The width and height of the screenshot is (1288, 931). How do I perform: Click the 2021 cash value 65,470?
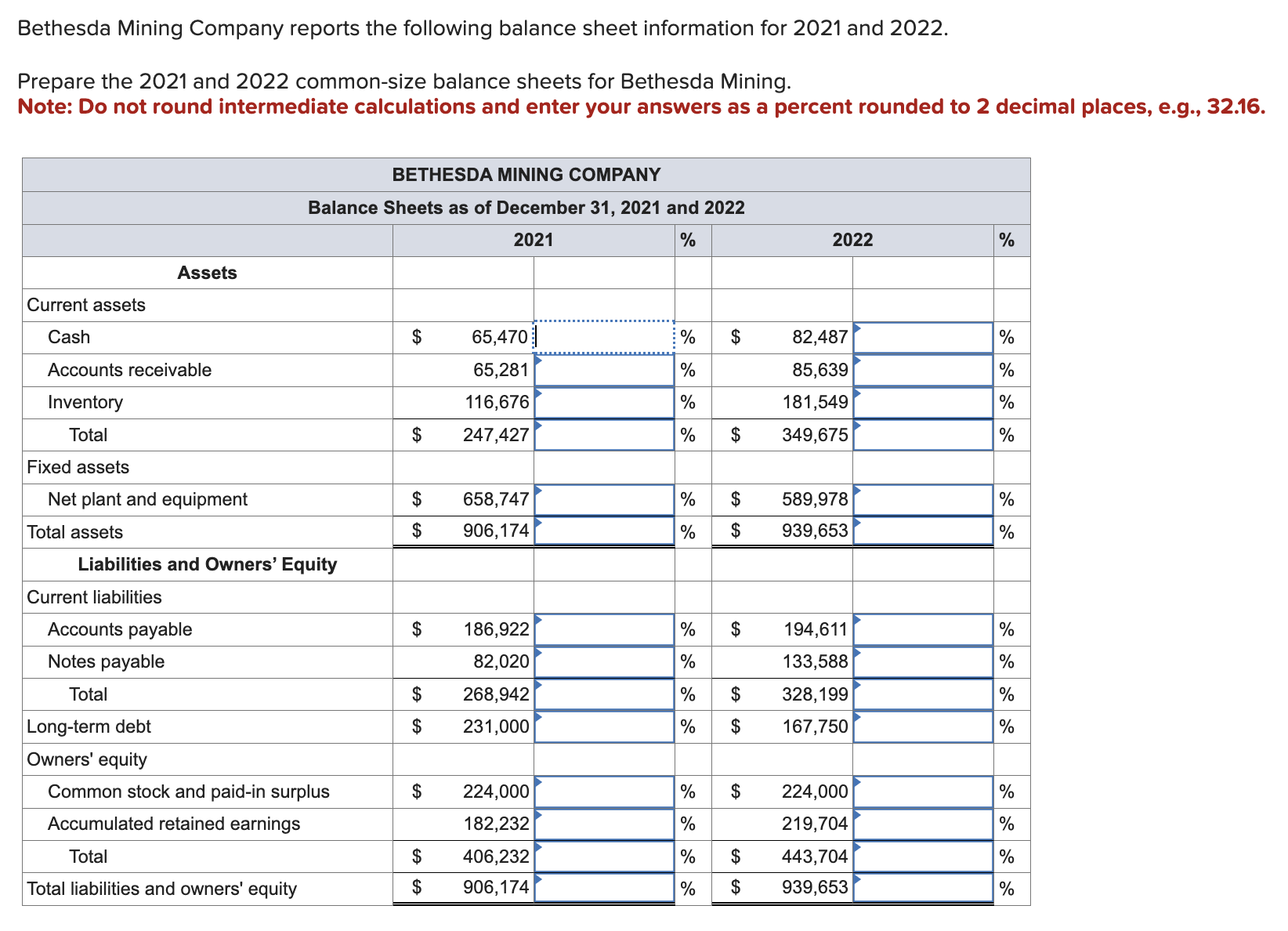500,338
